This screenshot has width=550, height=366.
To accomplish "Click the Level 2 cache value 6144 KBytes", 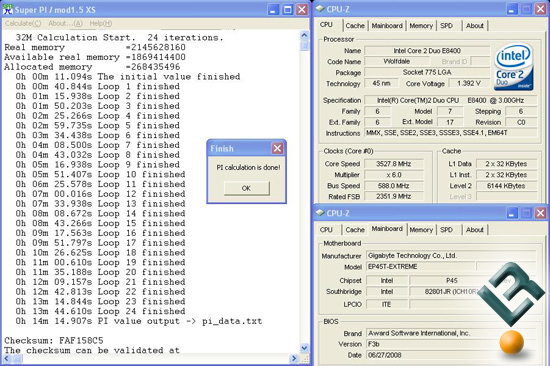I will (506, 186).
